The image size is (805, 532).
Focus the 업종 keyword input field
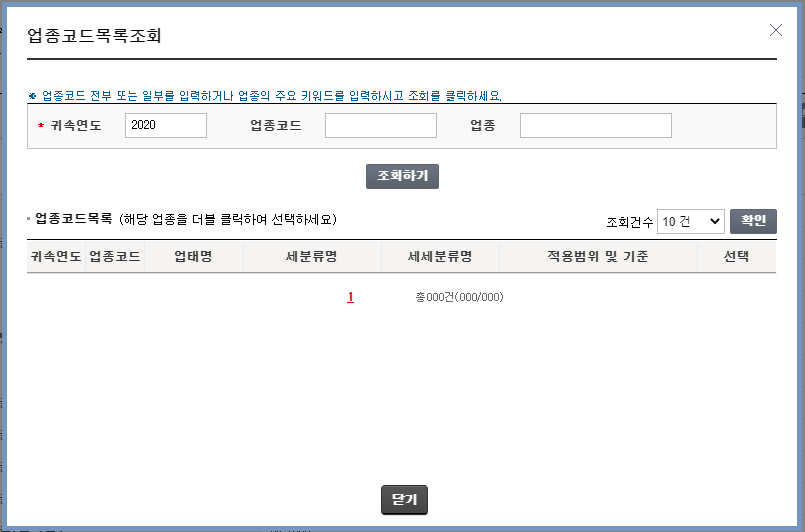[596, 125]
